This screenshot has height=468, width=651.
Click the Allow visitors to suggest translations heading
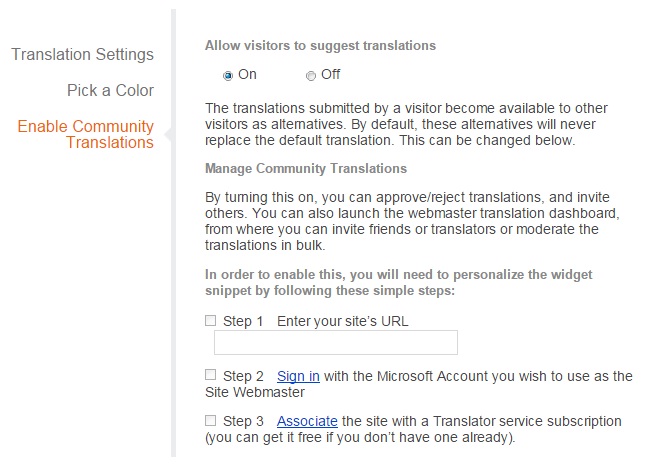tap(320, 45)
